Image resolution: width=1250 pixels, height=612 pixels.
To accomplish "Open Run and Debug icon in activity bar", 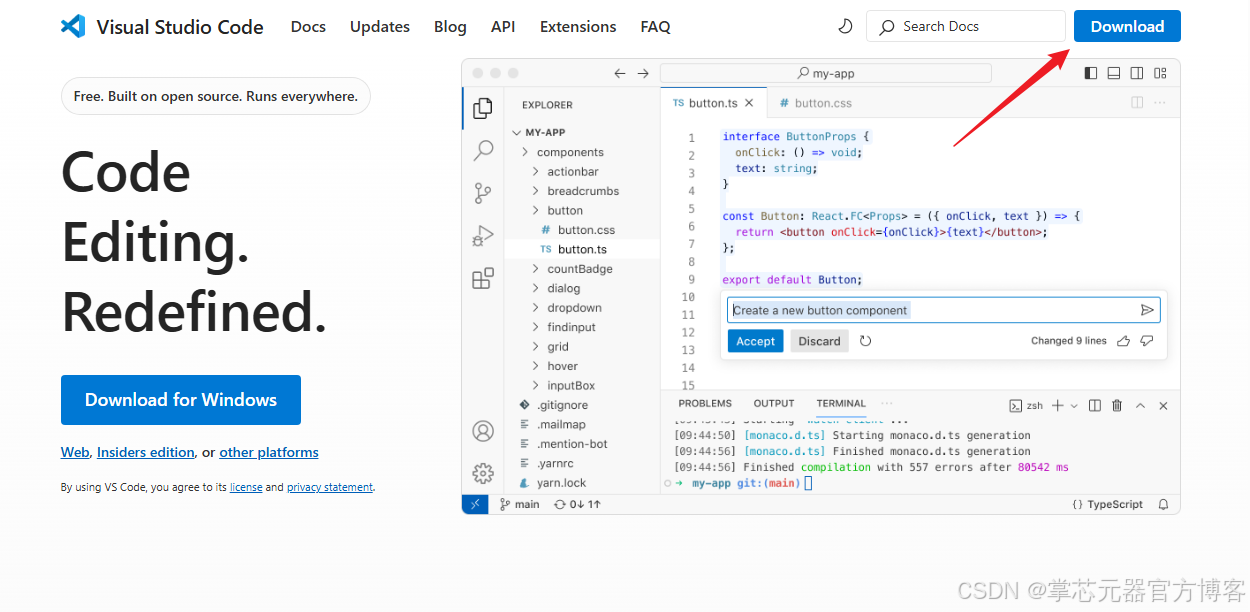I will [x=483, y=236].
